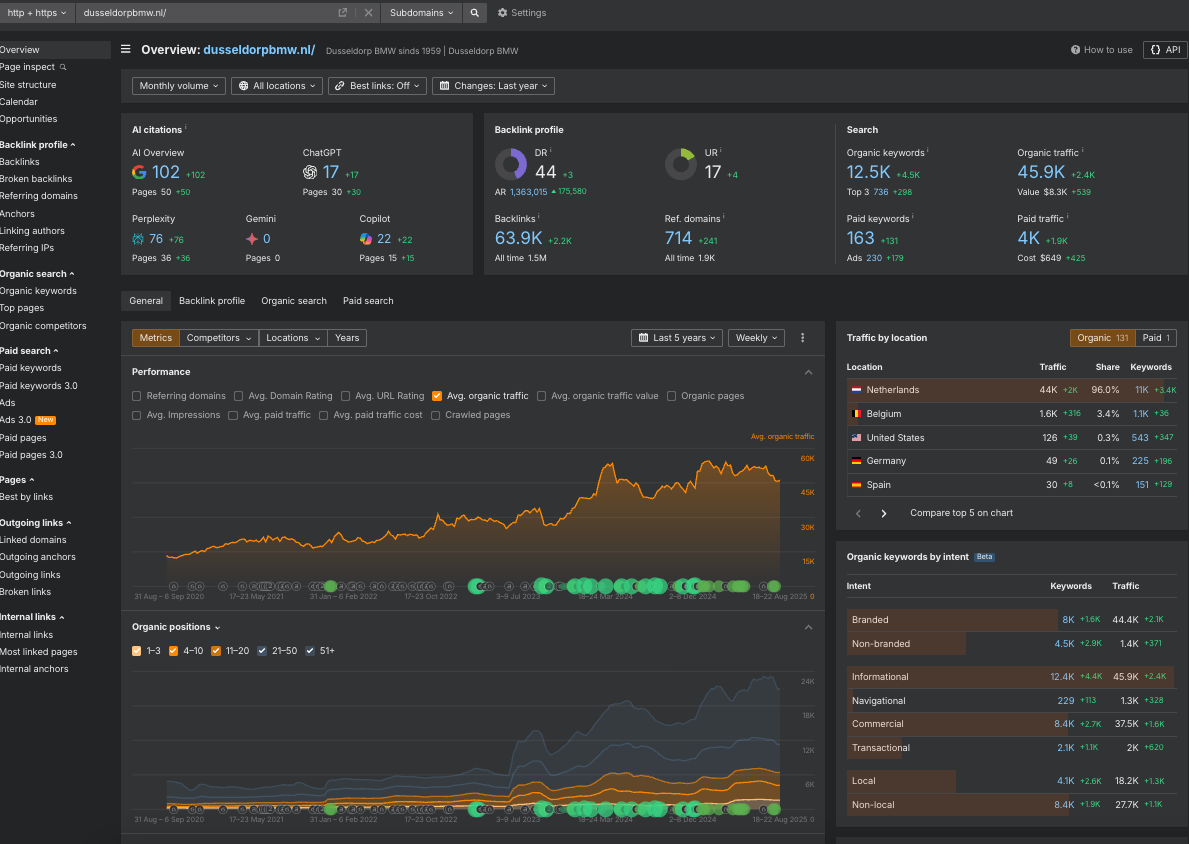Open the Subdomains mode dropdown

point(421,13)
